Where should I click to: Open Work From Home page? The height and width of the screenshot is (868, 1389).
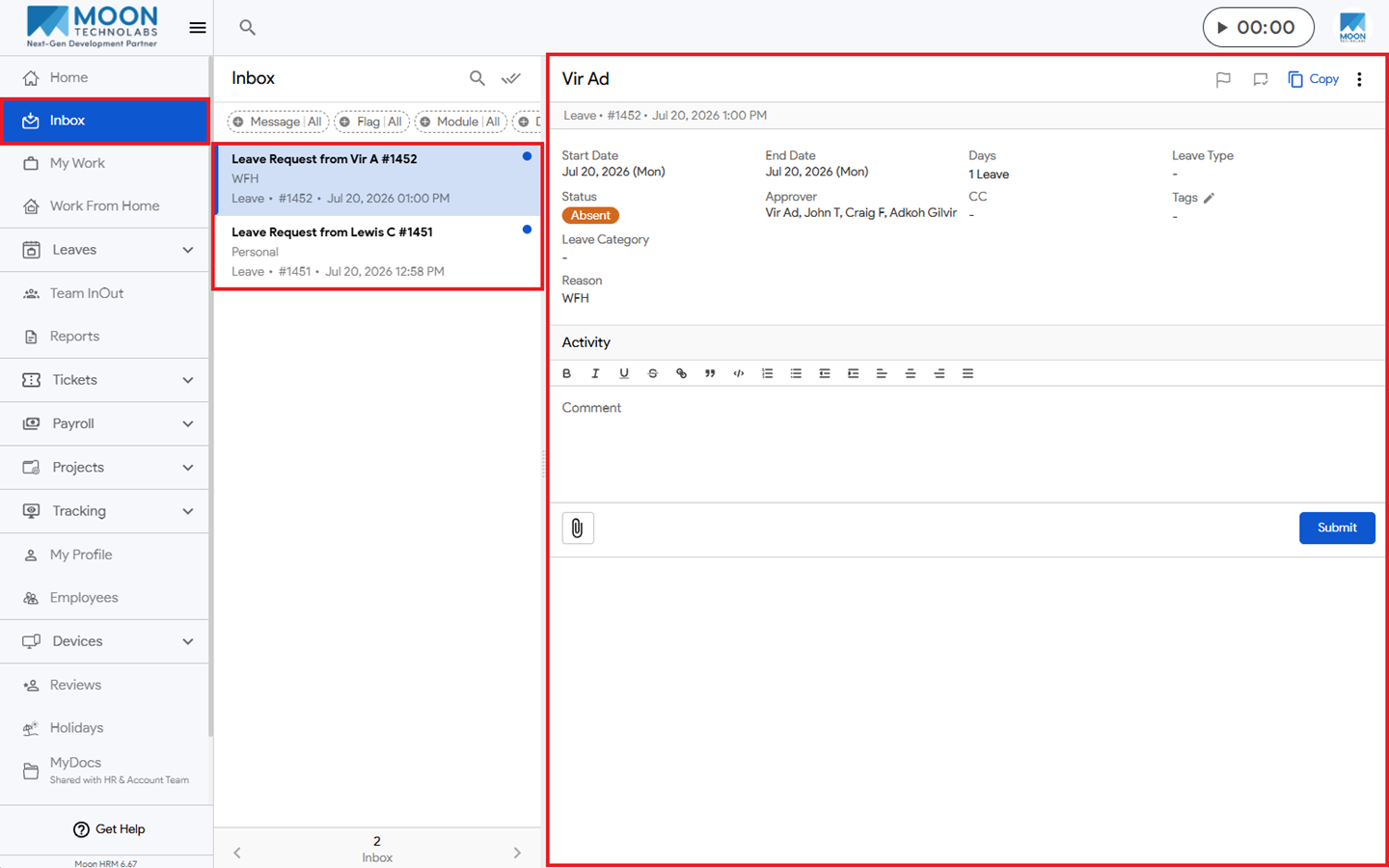click(104, 205)
